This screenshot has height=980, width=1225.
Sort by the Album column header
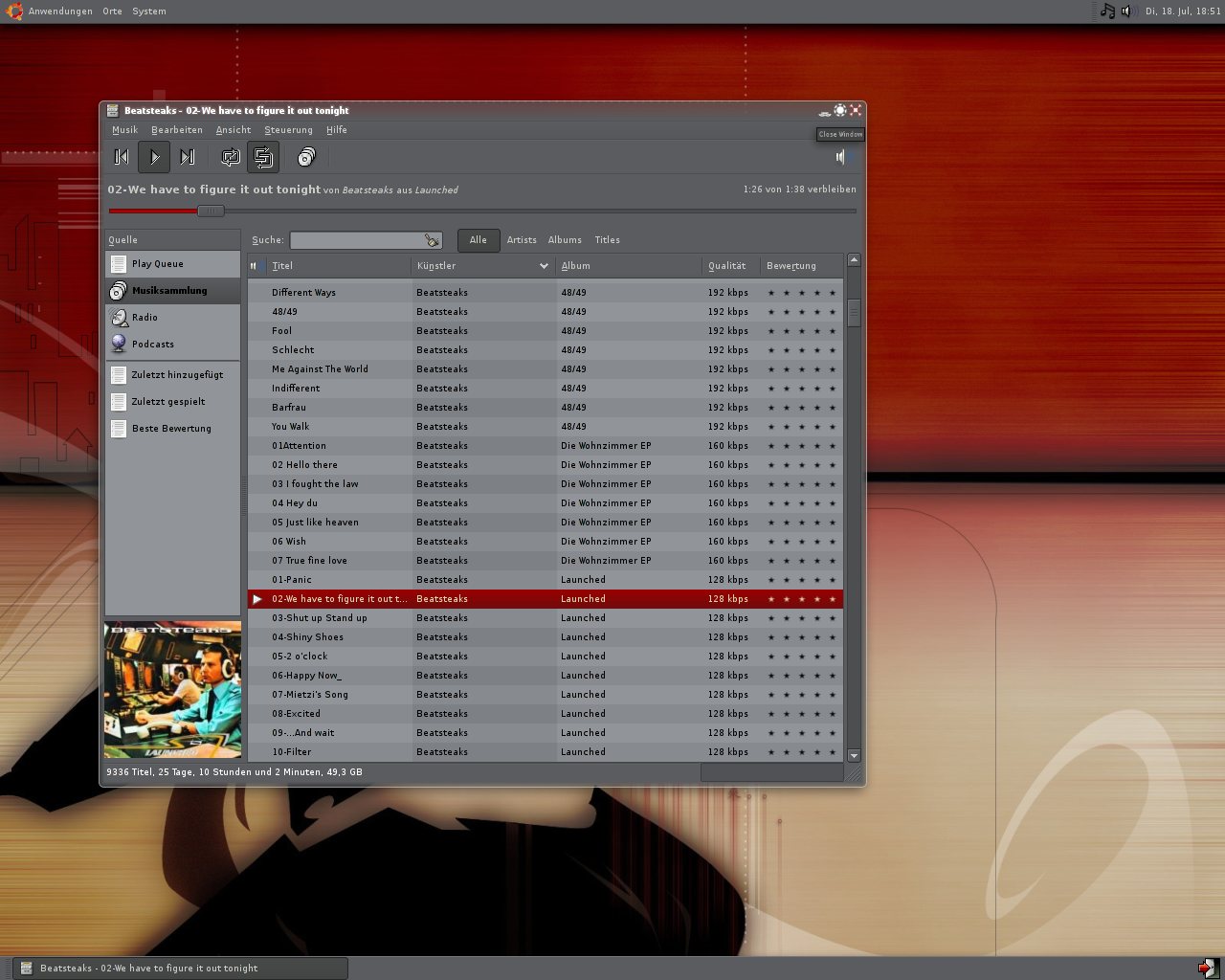(x=629, y=266)
